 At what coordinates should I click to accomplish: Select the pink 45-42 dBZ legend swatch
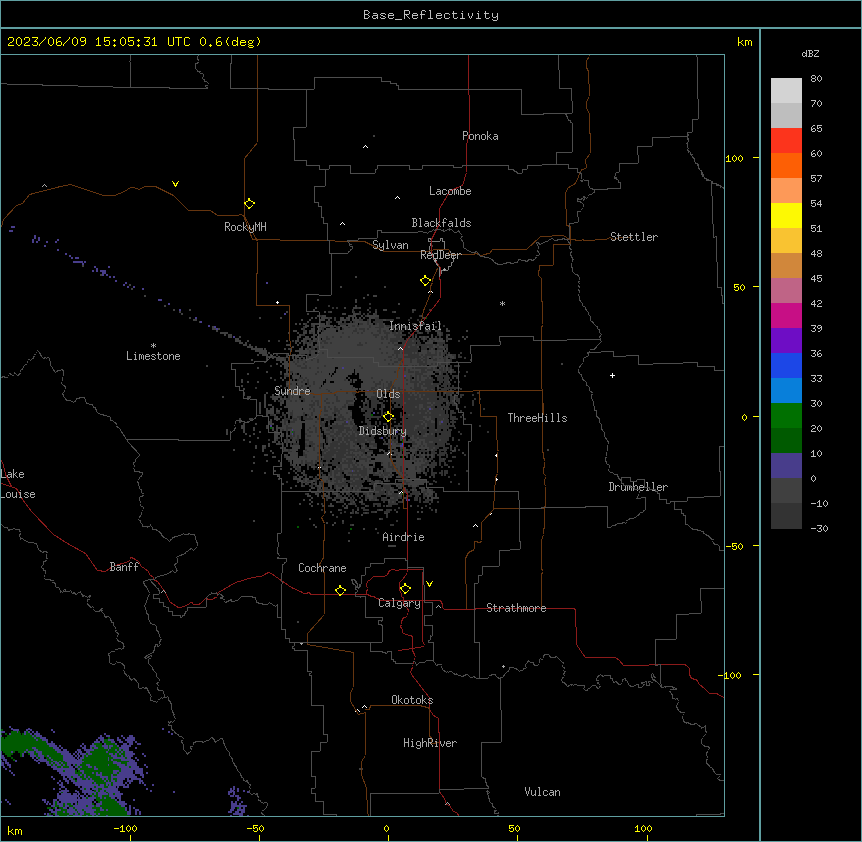click(x=786, y=291)
